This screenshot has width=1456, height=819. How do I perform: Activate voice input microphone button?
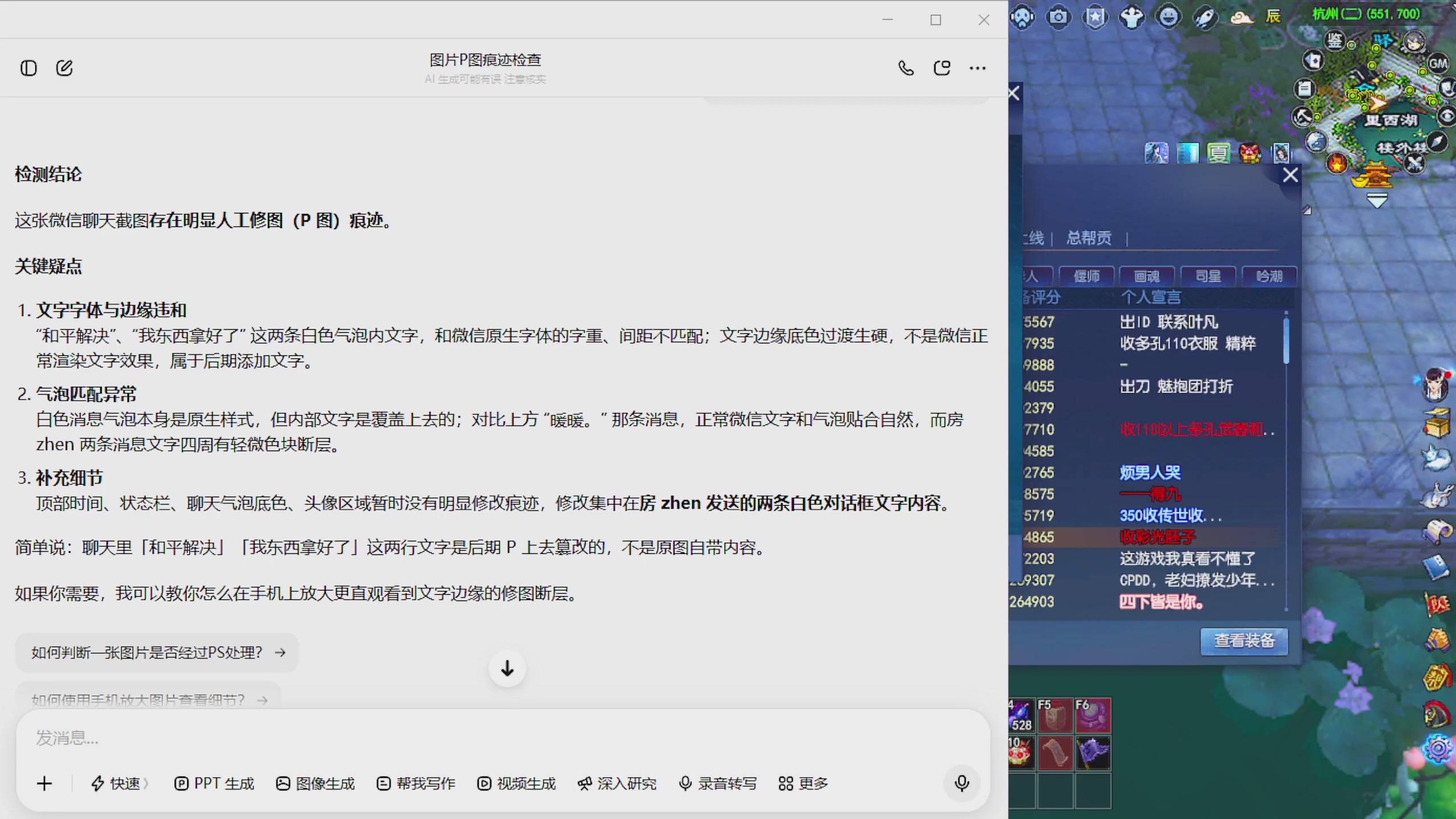pos(962,784)
